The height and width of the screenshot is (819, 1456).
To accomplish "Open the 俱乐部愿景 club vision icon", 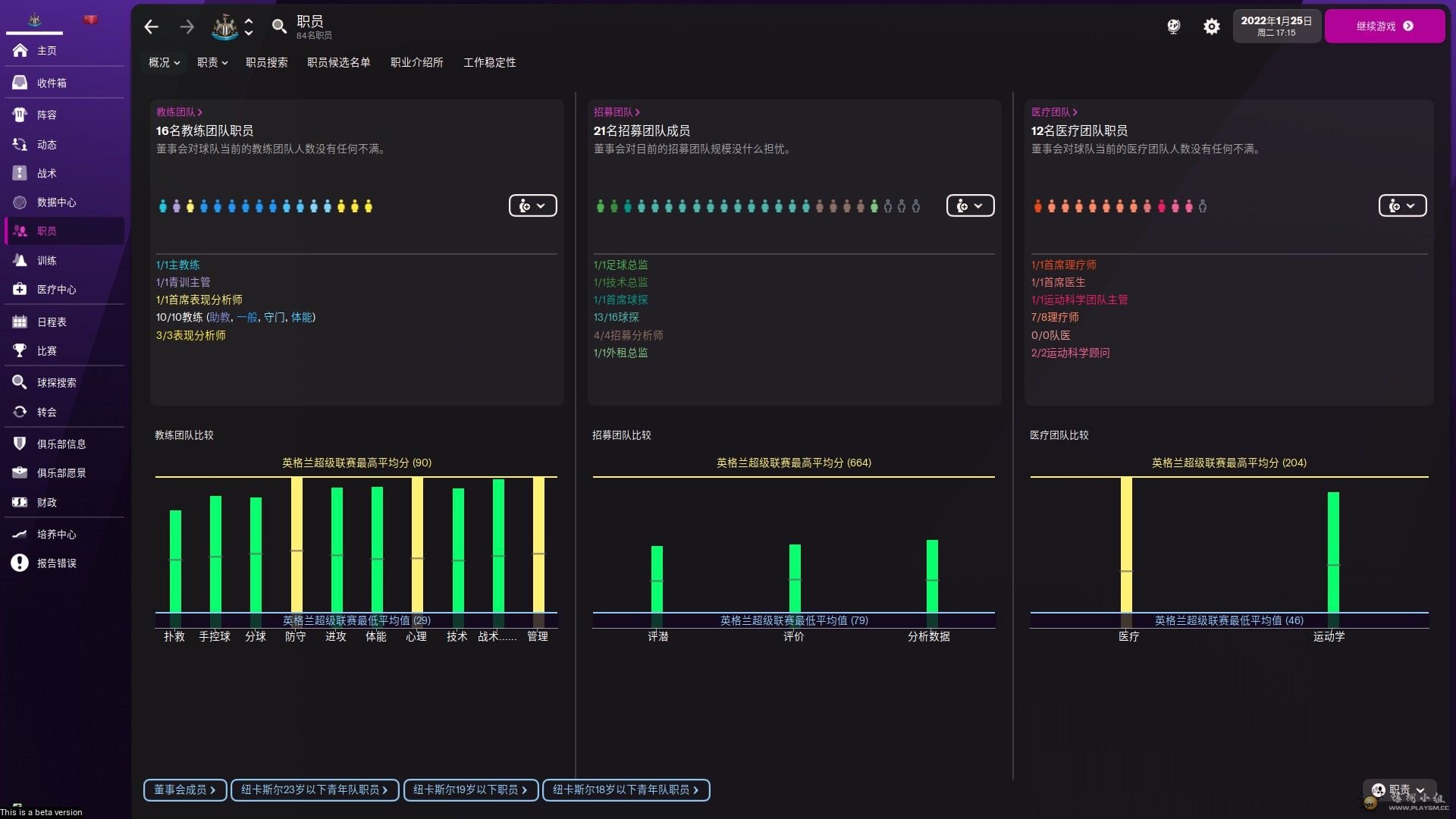I will pos(20,472).
